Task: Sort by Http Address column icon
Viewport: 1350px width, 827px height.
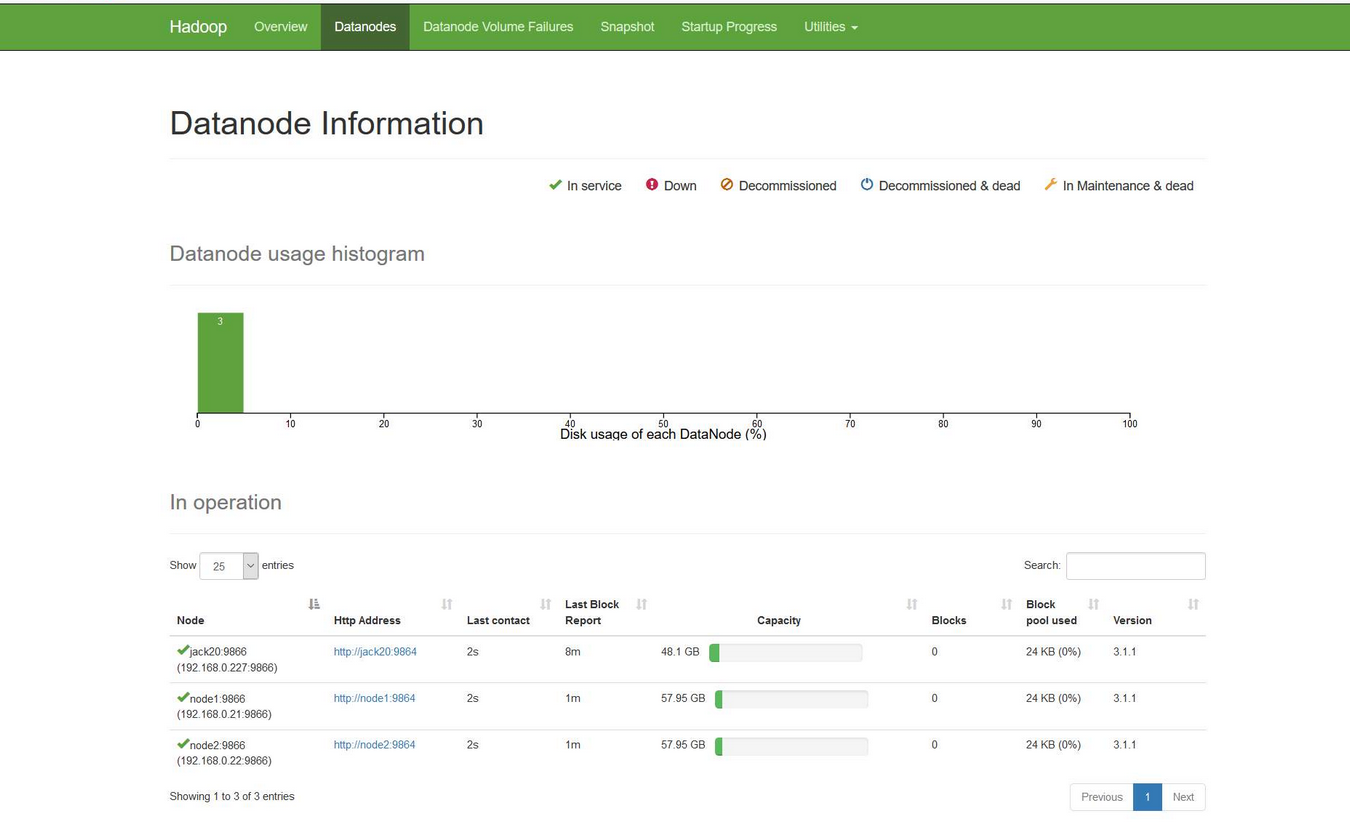Action: pos(447,604)
